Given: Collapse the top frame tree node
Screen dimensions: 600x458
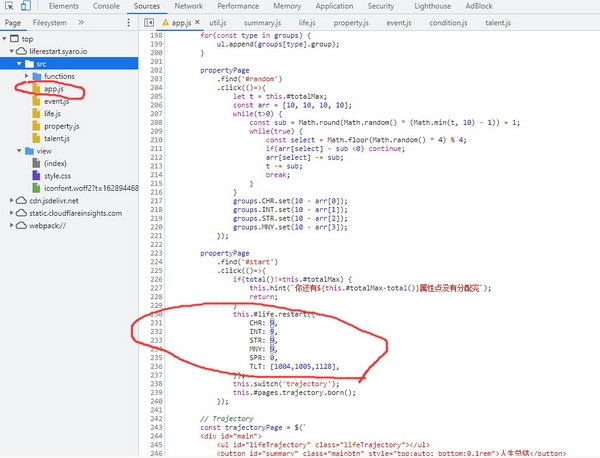Looking at the screenshot, I should coord(4,39).
